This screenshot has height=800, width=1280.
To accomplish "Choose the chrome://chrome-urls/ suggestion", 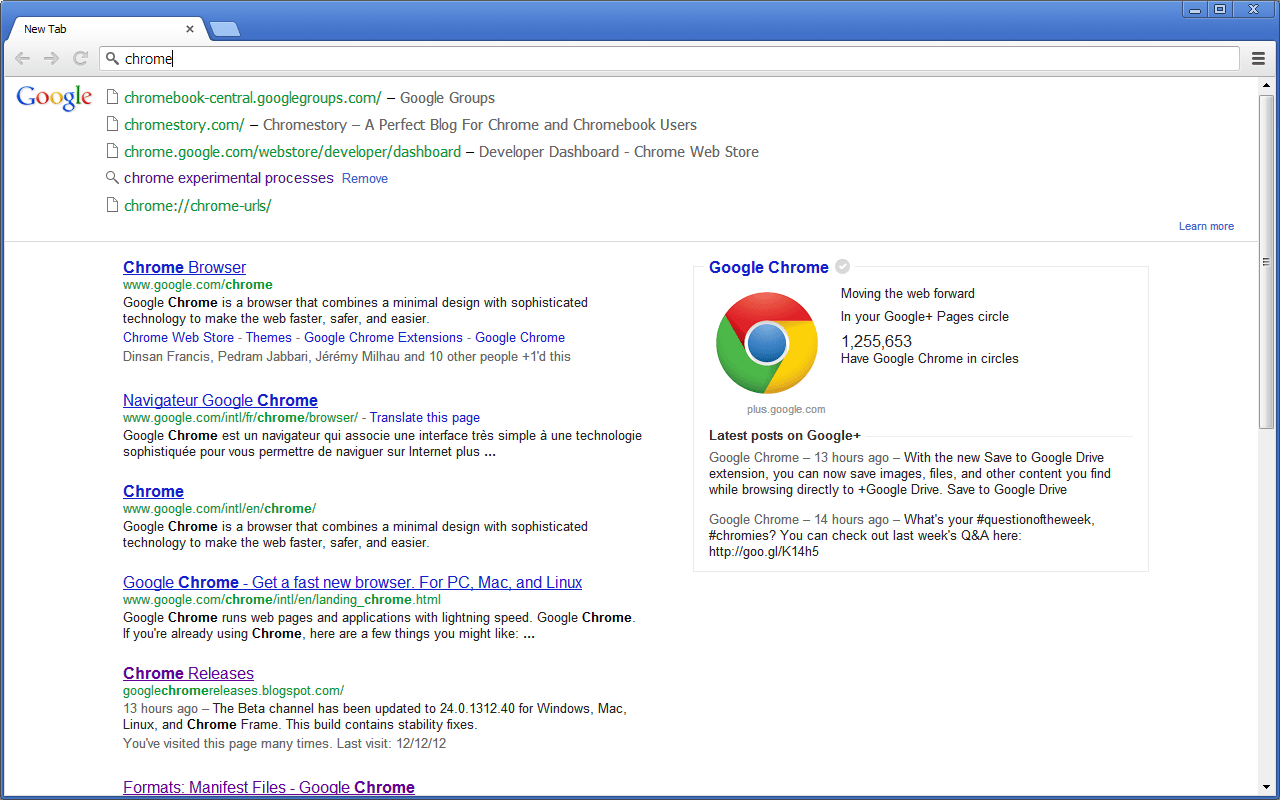I will (x=197, y=206).
